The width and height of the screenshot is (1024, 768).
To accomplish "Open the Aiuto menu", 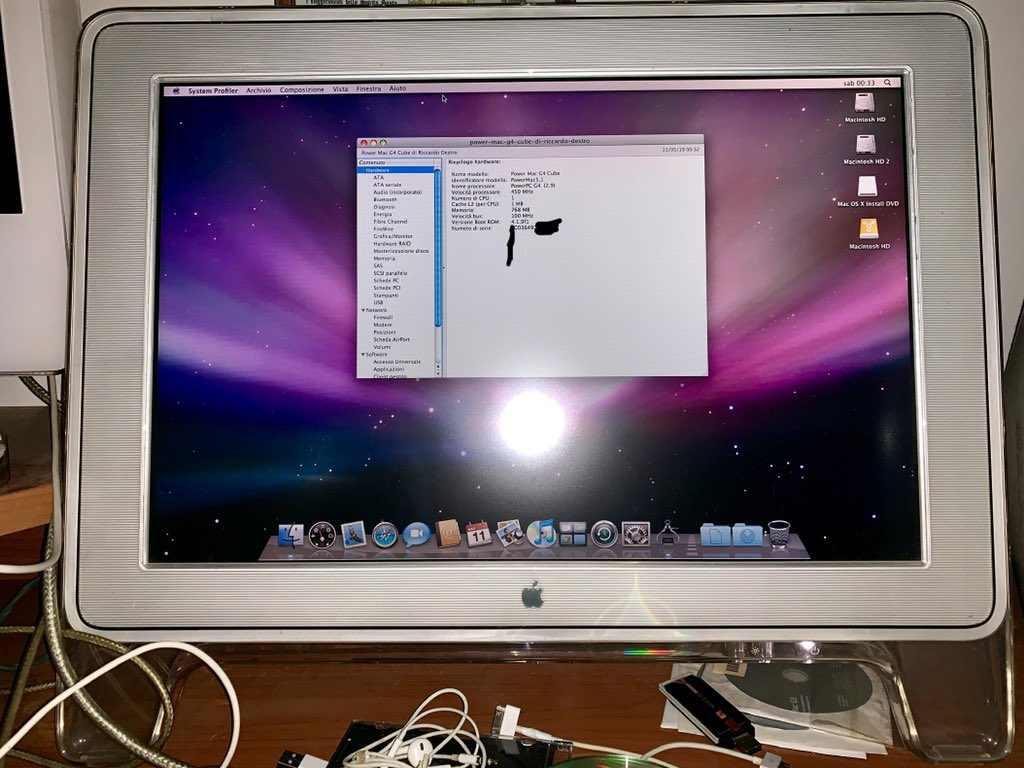I will [398, 88].
